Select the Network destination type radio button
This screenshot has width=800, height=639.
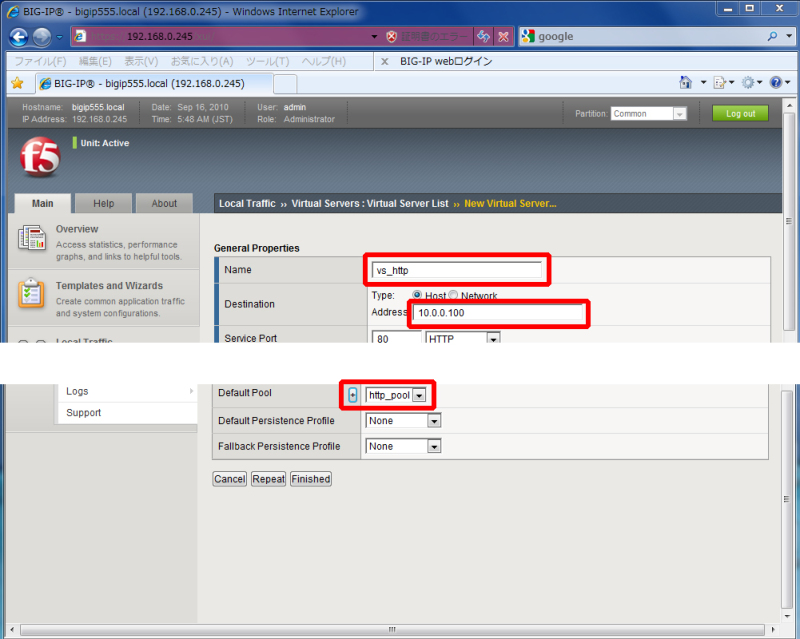[x=453, y=296]
